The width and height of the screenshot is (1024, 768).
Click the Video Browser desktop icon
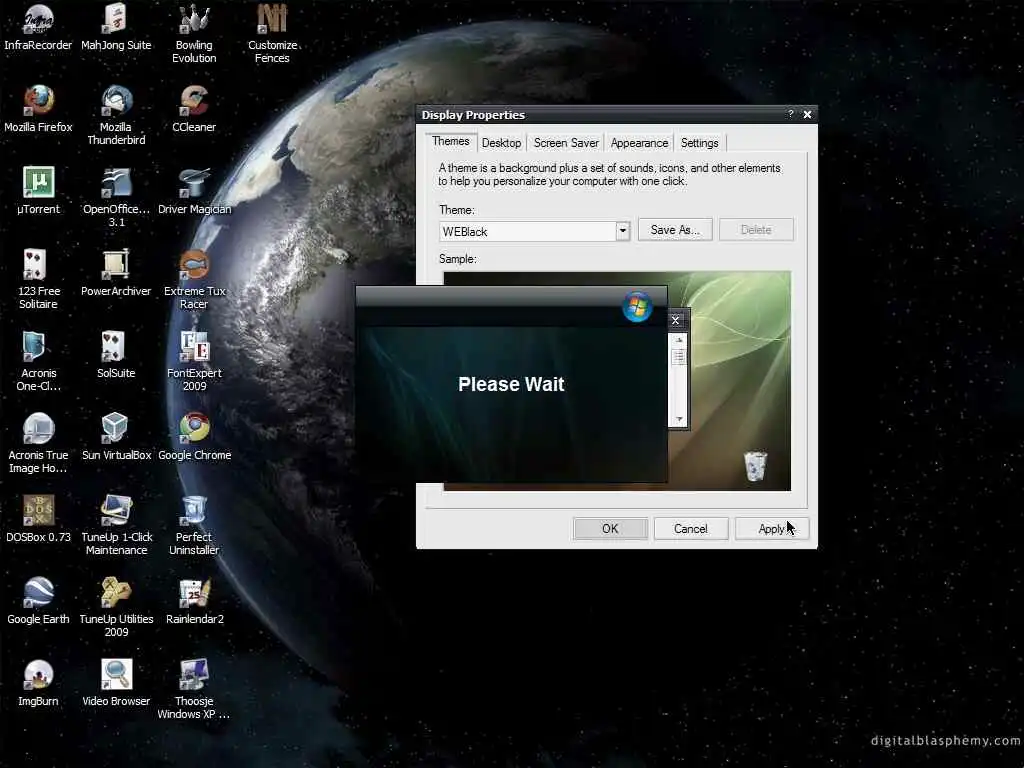(116, 682)
